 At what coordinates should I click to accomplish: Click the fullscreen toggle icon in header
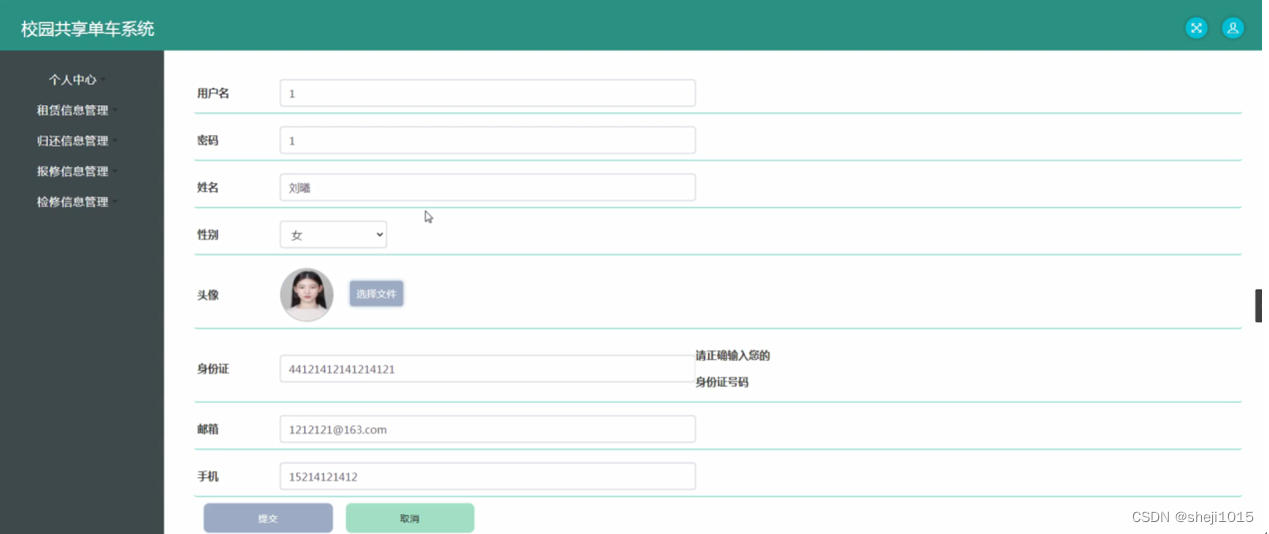pyautogui.click(x=1196, y=28)
